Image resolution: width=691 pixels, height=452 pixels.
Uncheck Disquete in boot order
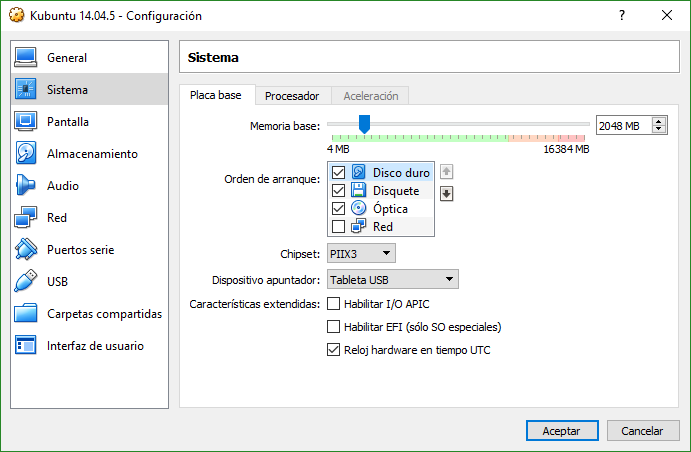[338, 191]
